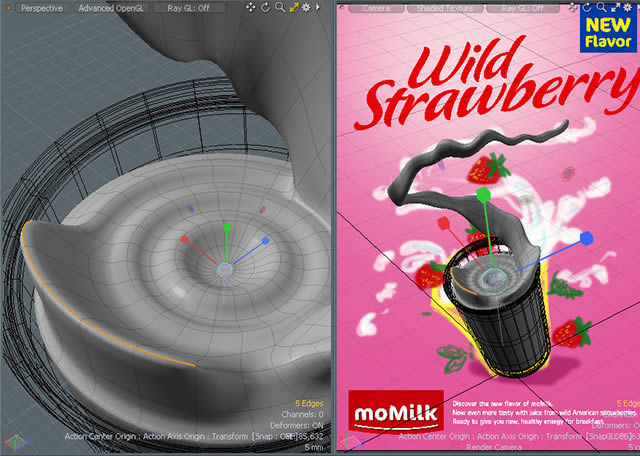Image resolution: width=640 pixels, height=456 pixels.
Task: Click the pan view icon in Camera viewport
Action: [573, 7]
